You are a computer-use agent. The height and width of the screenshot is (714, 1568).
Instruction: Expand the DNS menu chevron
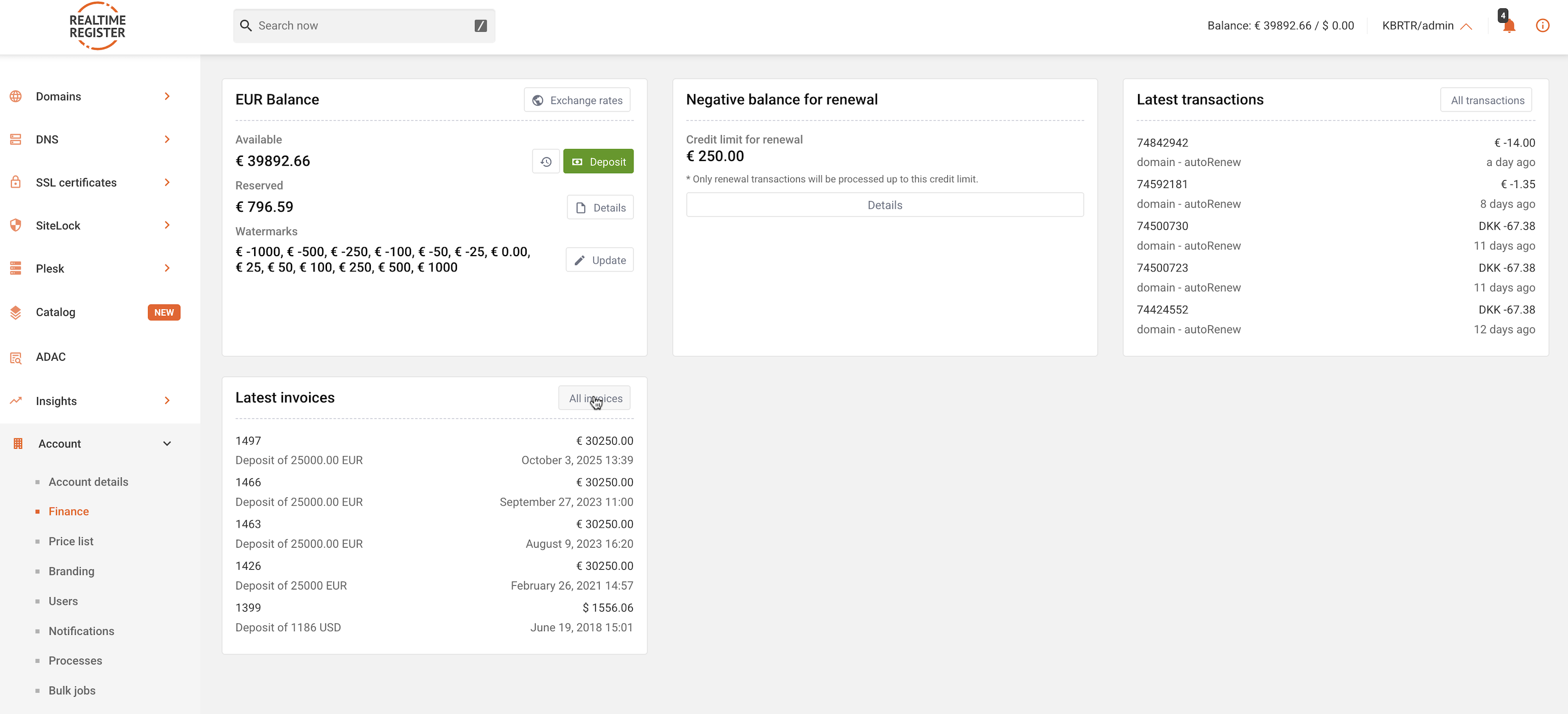pyautogui.click(x=167, y=139)
